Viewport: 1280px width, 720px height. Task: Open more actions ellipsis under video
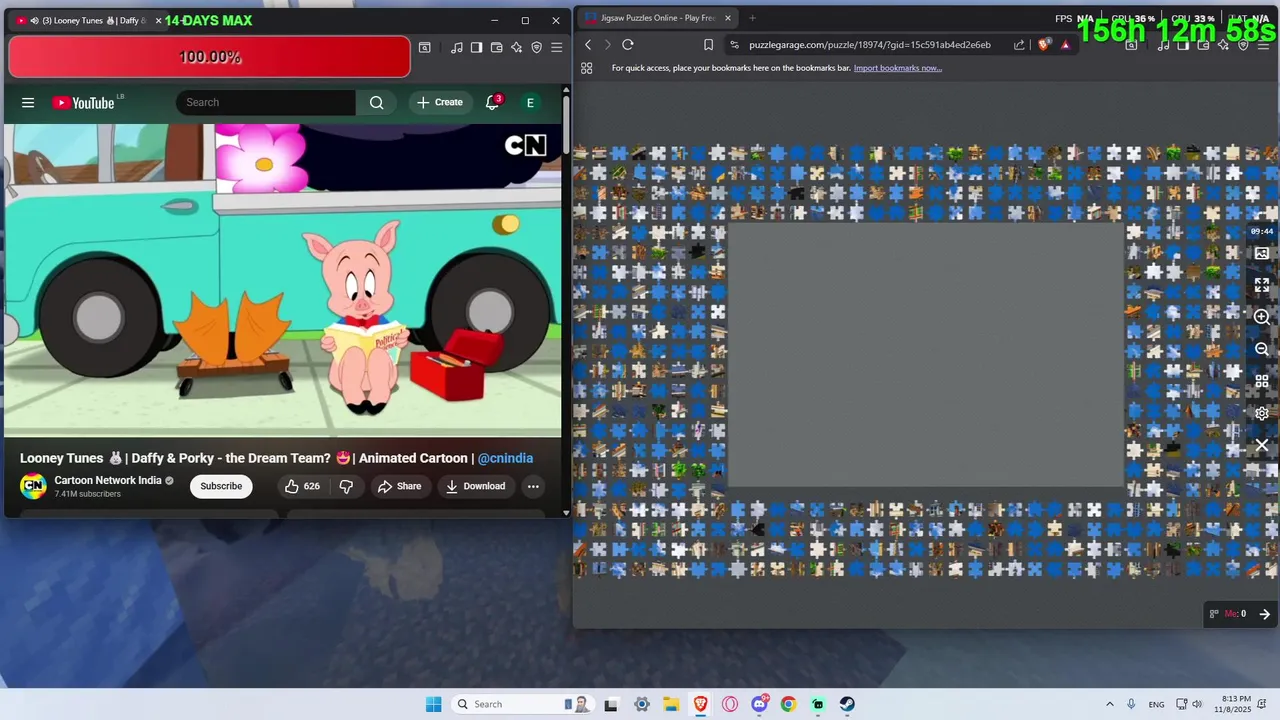click(533, 486)
